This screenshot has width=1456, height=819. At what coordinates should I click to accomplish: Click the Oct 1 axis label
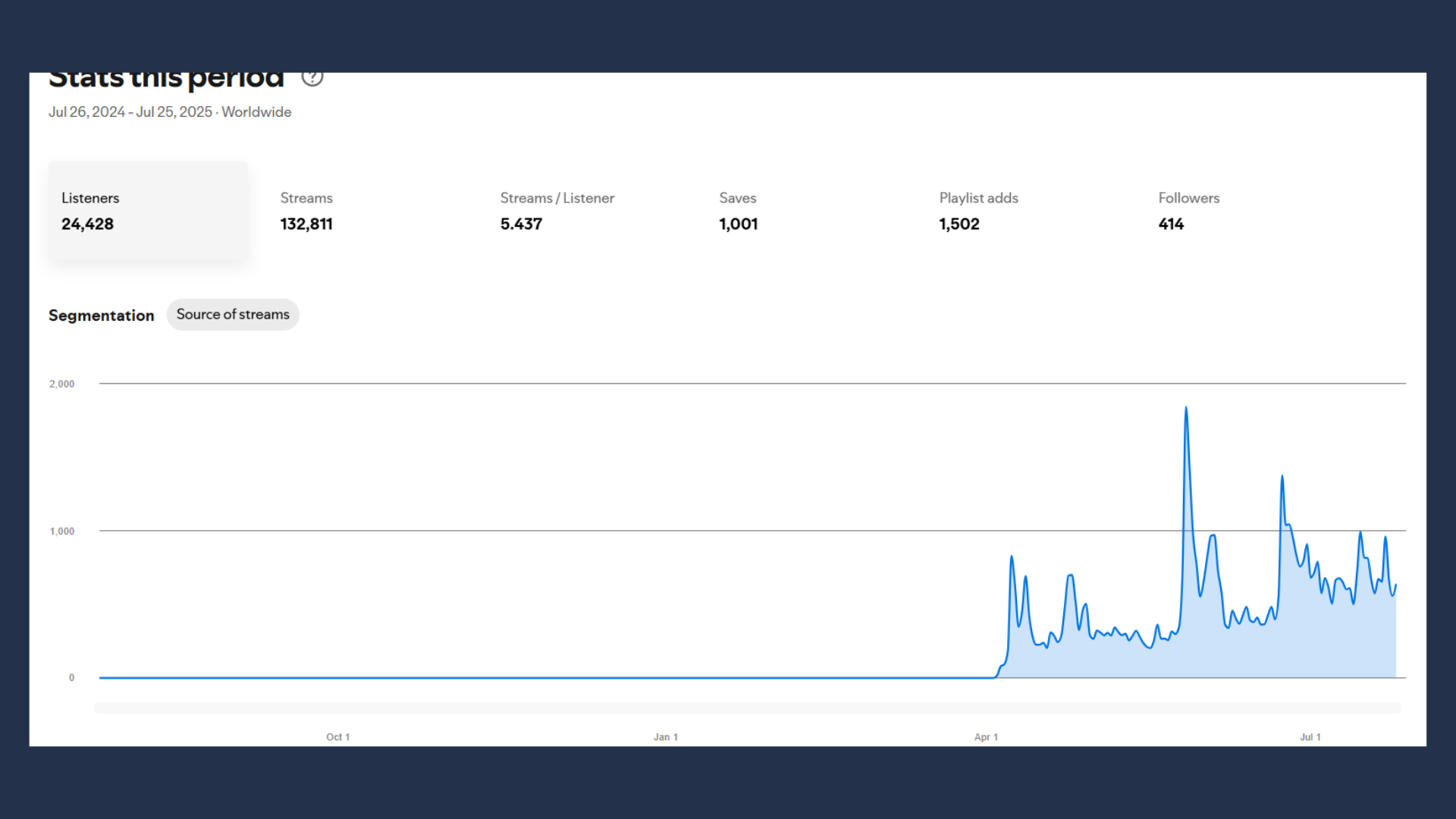pyautogui.click(x=337, y=737)
